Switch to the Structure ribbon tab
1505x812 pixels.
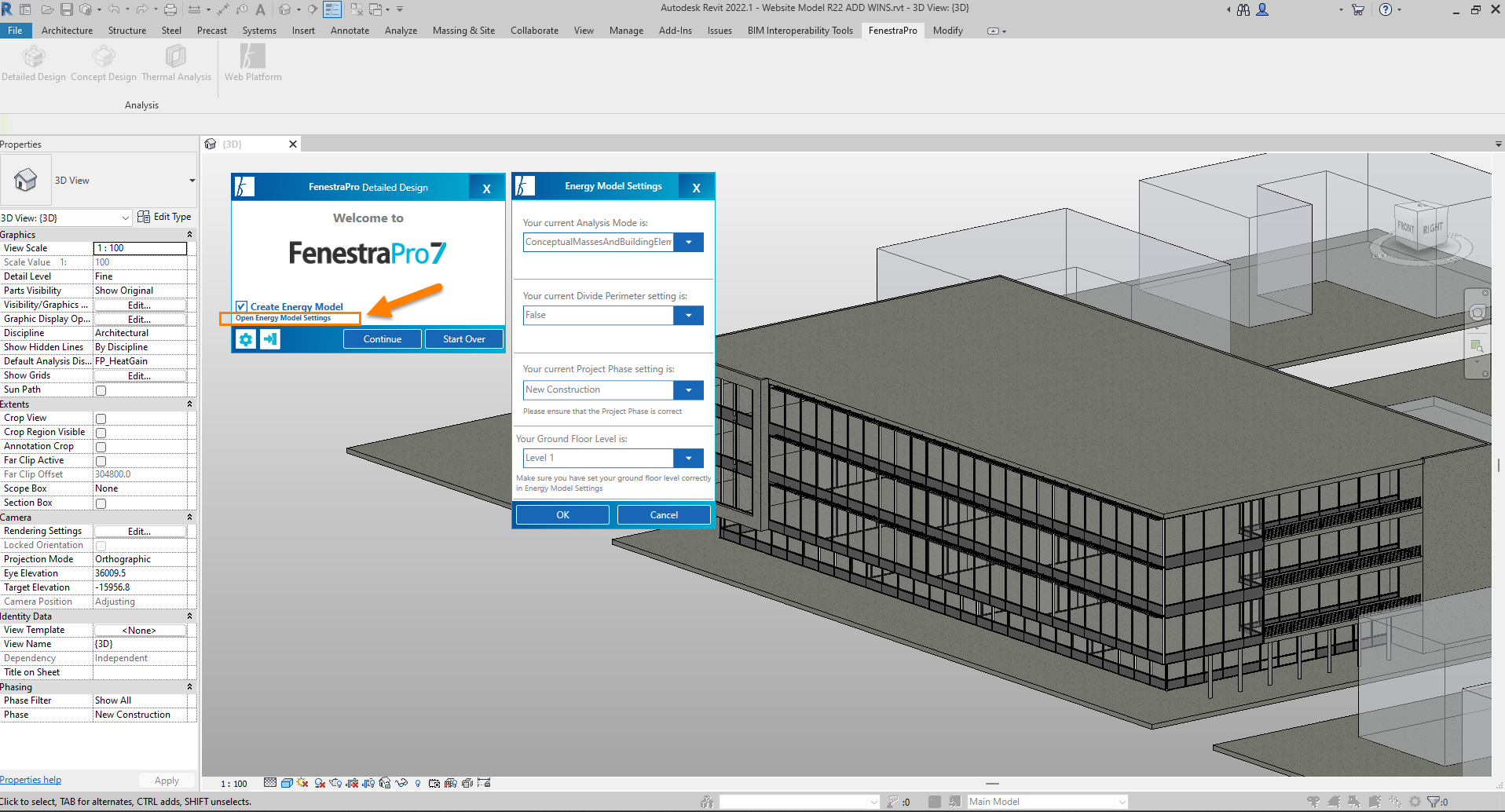(127, 31)
